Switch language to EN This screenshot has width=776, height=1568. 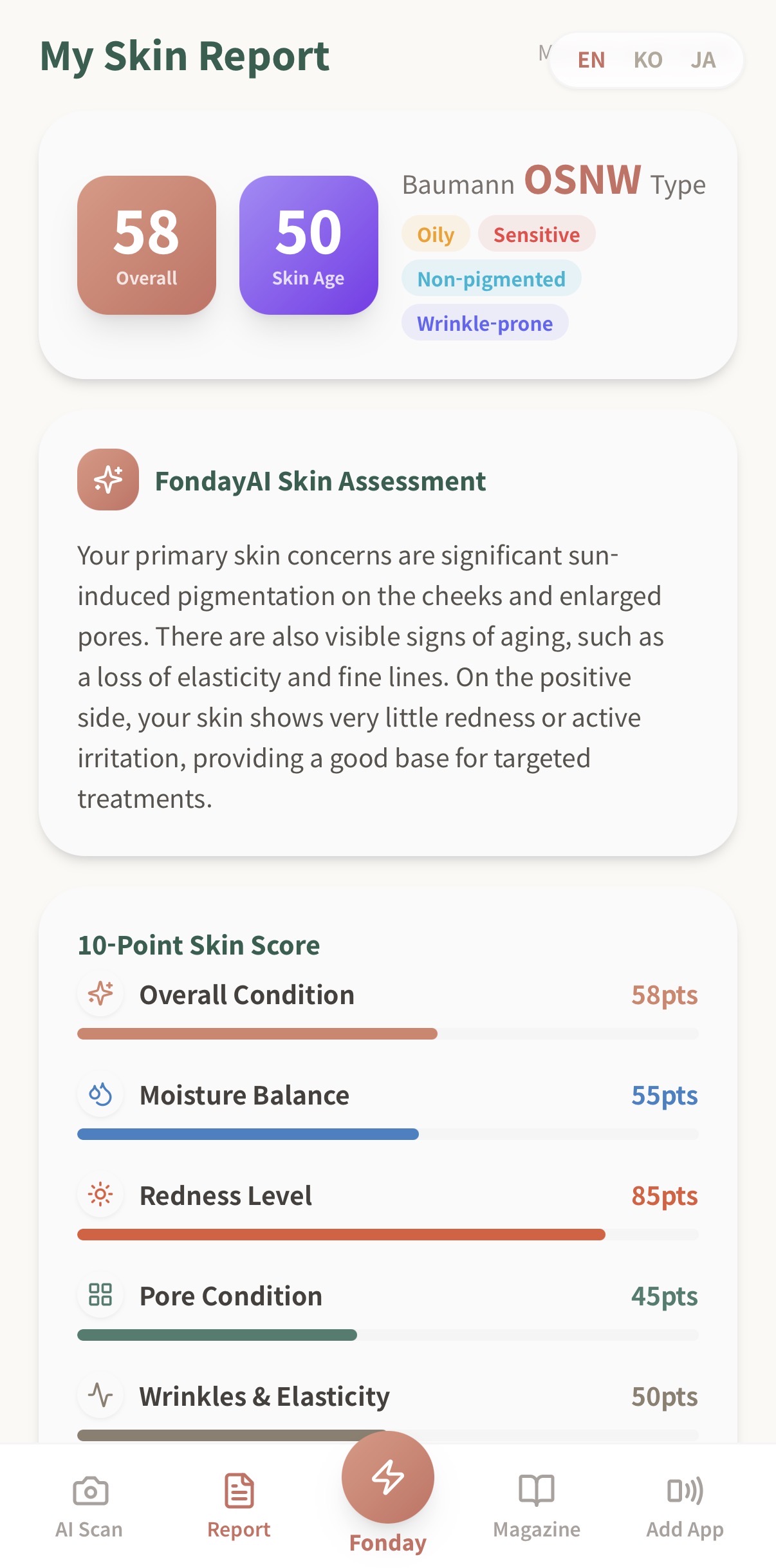click(591, 60)
